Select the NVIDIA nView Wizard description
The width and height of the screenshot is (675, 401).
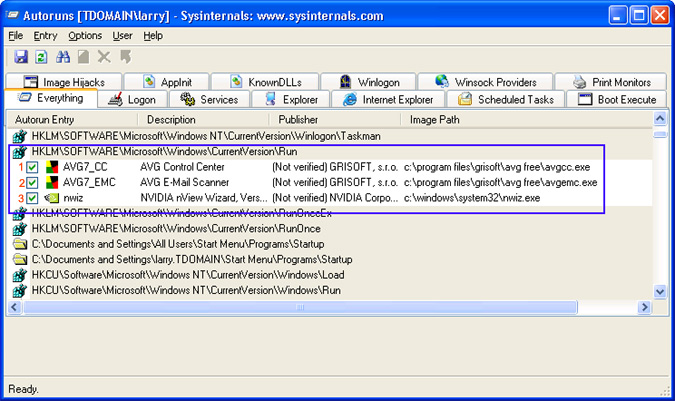pos(204,198)
